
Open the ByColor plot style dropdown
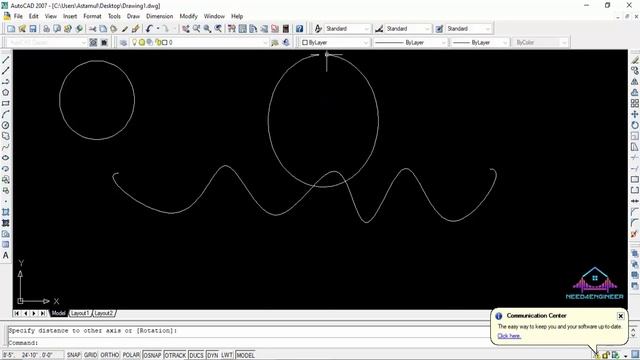click(x=540, y=42)
